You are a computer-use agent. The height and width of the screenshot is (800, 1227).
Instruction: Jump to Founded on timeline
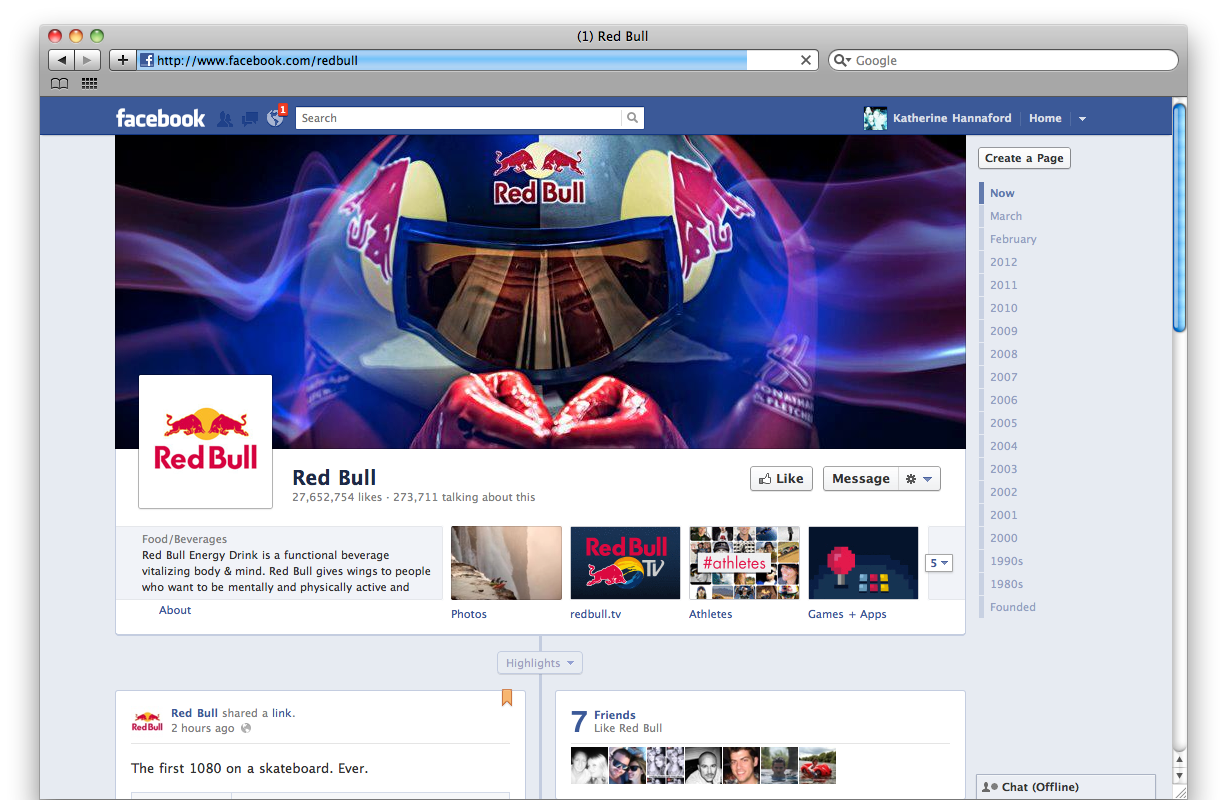click(1013, 607)
